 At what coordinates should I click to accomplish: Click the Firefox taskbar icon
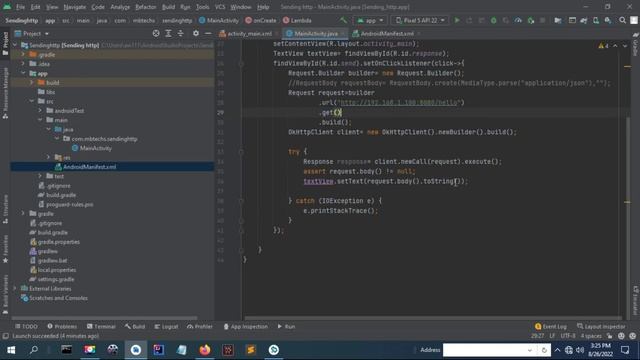point(205,350)
